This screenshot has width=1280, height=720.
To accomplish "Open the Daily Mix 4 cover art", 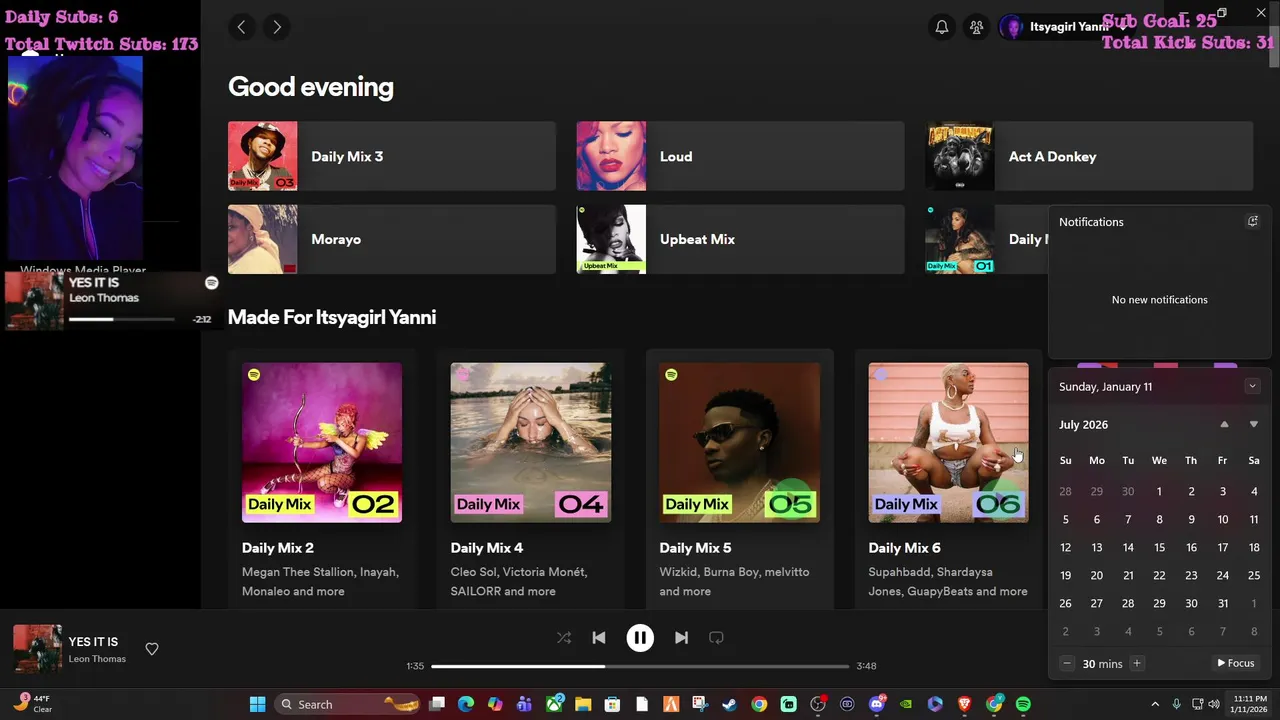I will pyautogui.click(x=531, y=442).
